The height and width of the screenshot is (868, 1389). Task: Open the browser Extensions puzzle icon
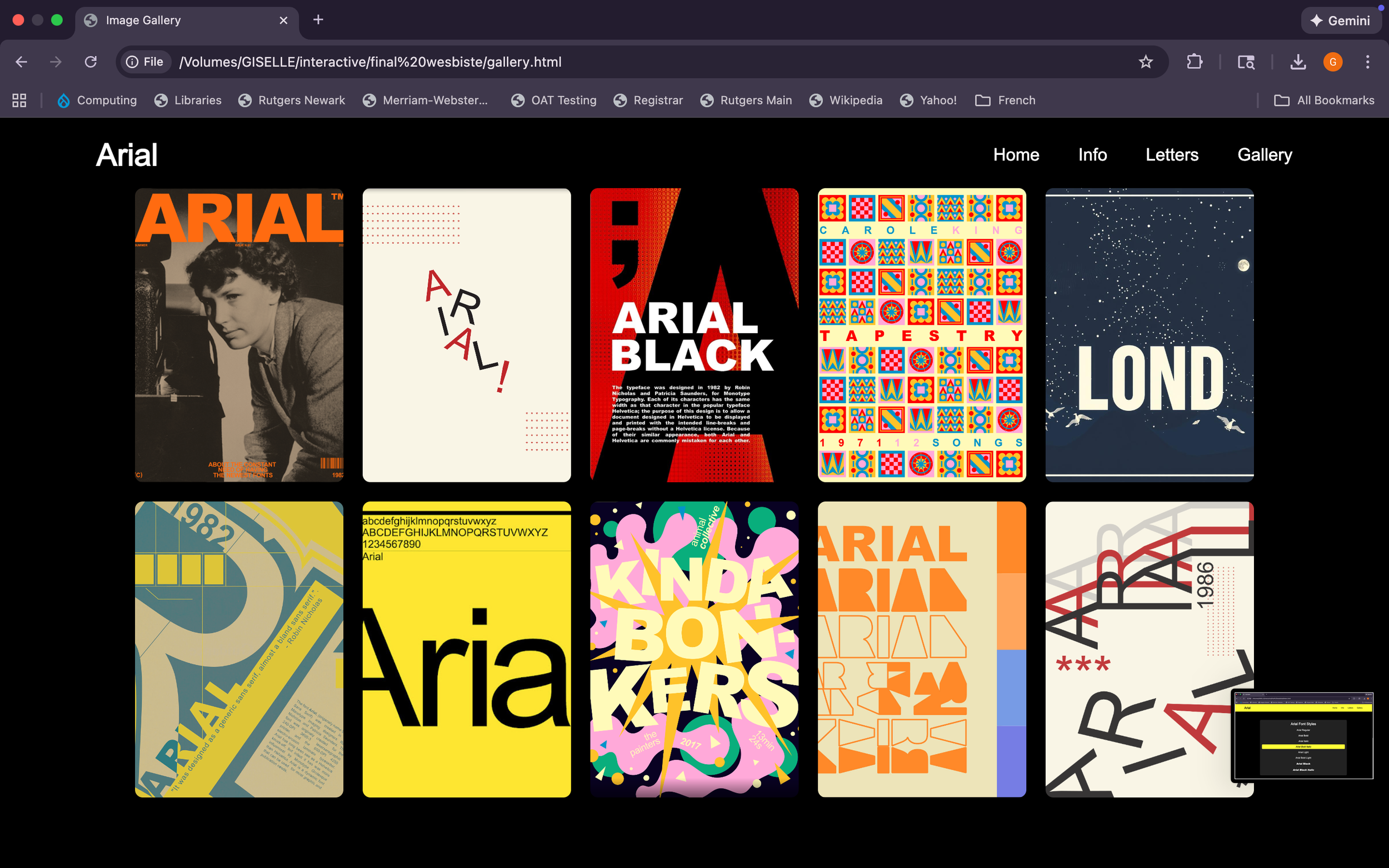tap(1195, 62)
